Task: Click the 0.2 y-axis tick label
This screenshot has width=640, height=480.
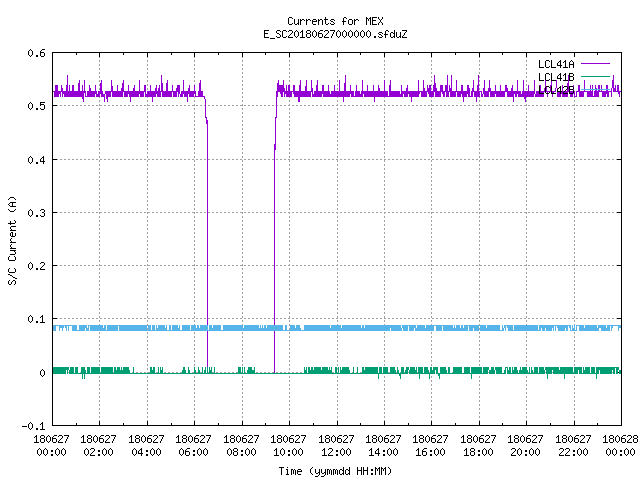Action: pos(36,266)
